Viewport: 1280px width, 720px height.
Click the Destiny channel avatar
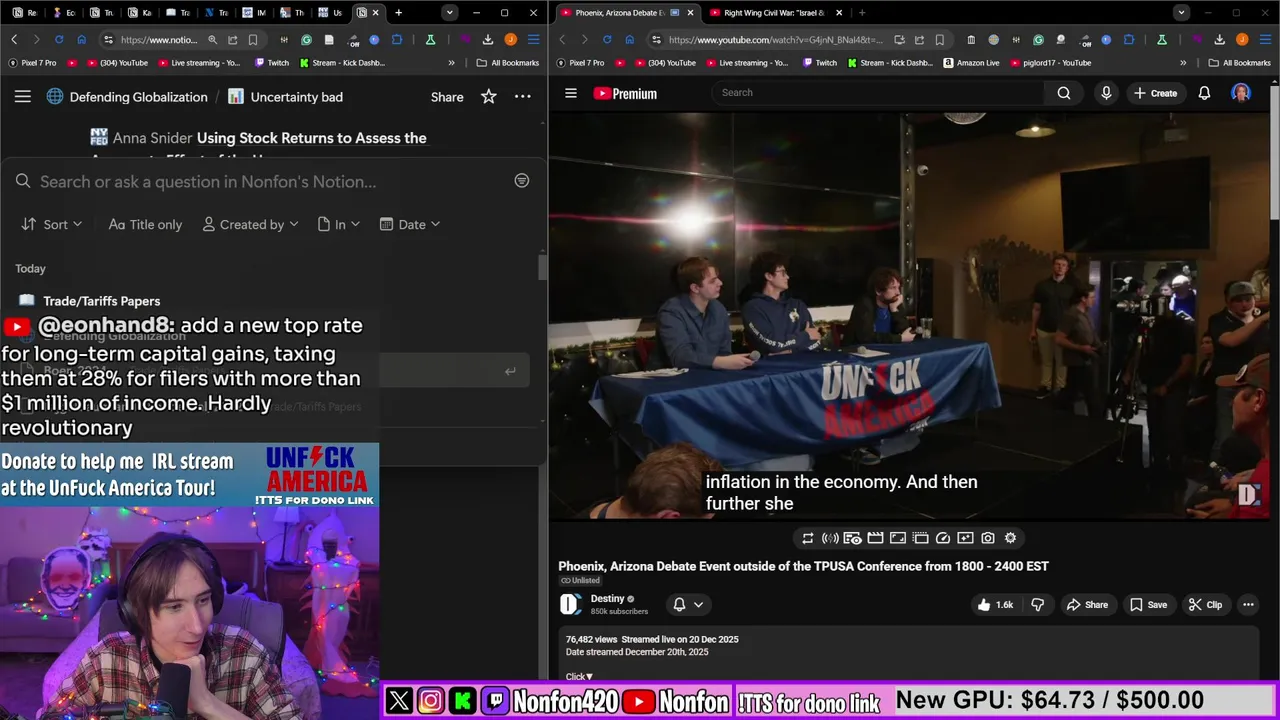[x=570, y=604]
